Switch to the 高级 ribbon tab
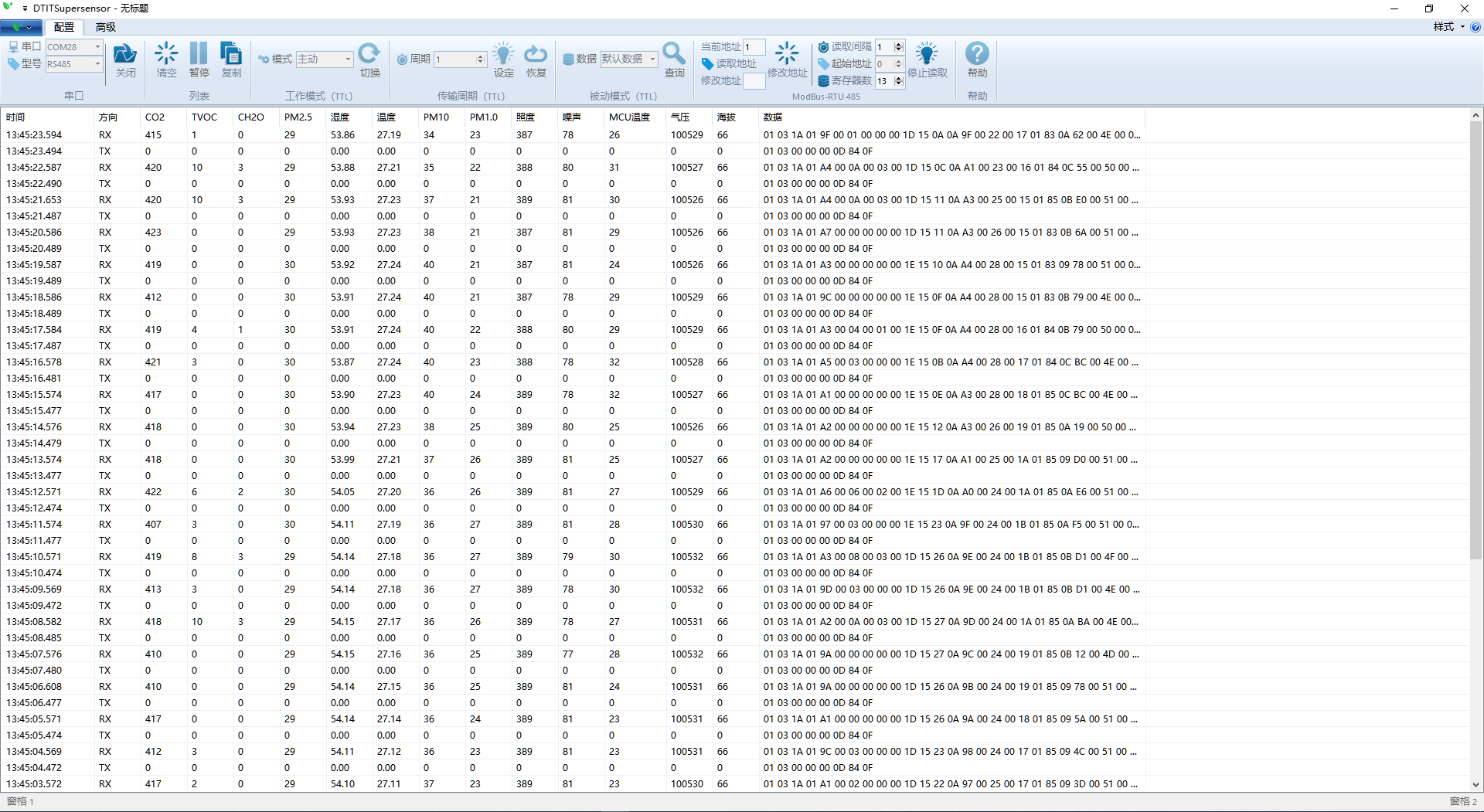The height and width of the screenshot is (812, 1484). tap(105, 27)
